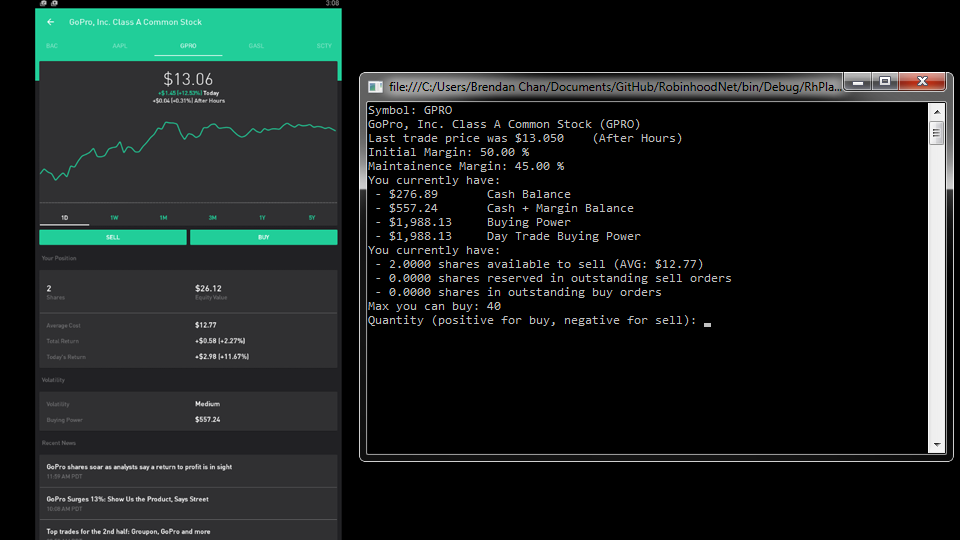Select the GPRO stock tab
Screen dimensions: 960x540
[x=188, y=46]
